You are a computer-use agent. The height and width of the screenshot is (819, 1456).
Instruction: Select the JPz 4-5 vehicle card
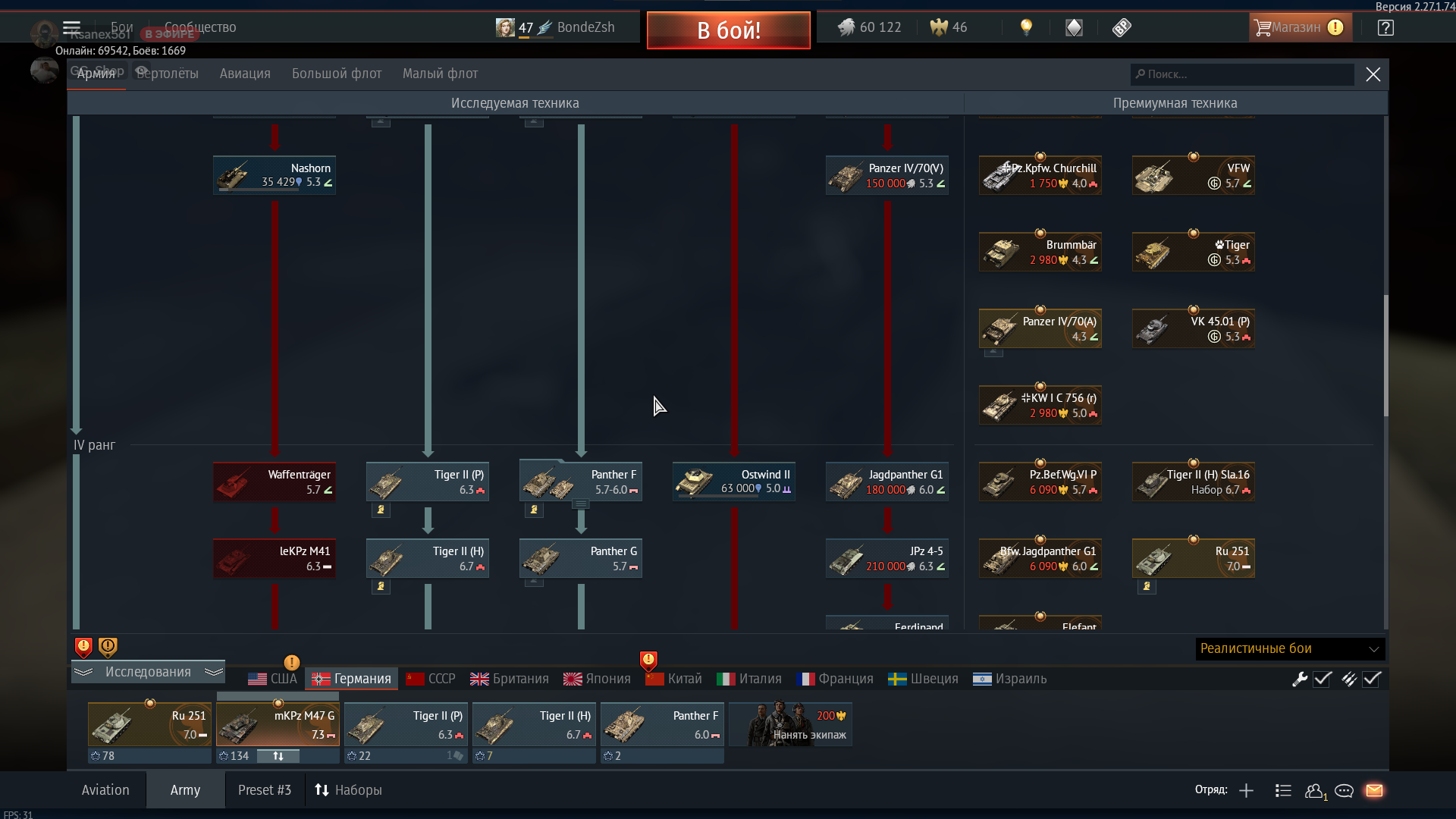click(x=887, y=558)
